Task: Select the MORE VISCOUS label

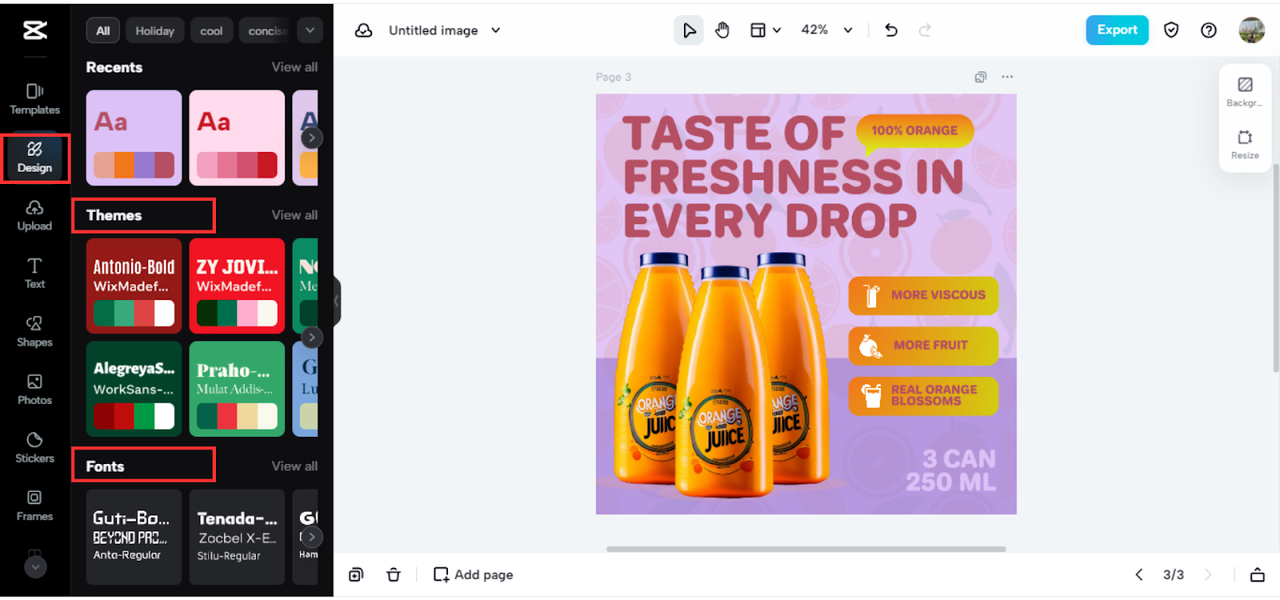Action: (923, 295)
